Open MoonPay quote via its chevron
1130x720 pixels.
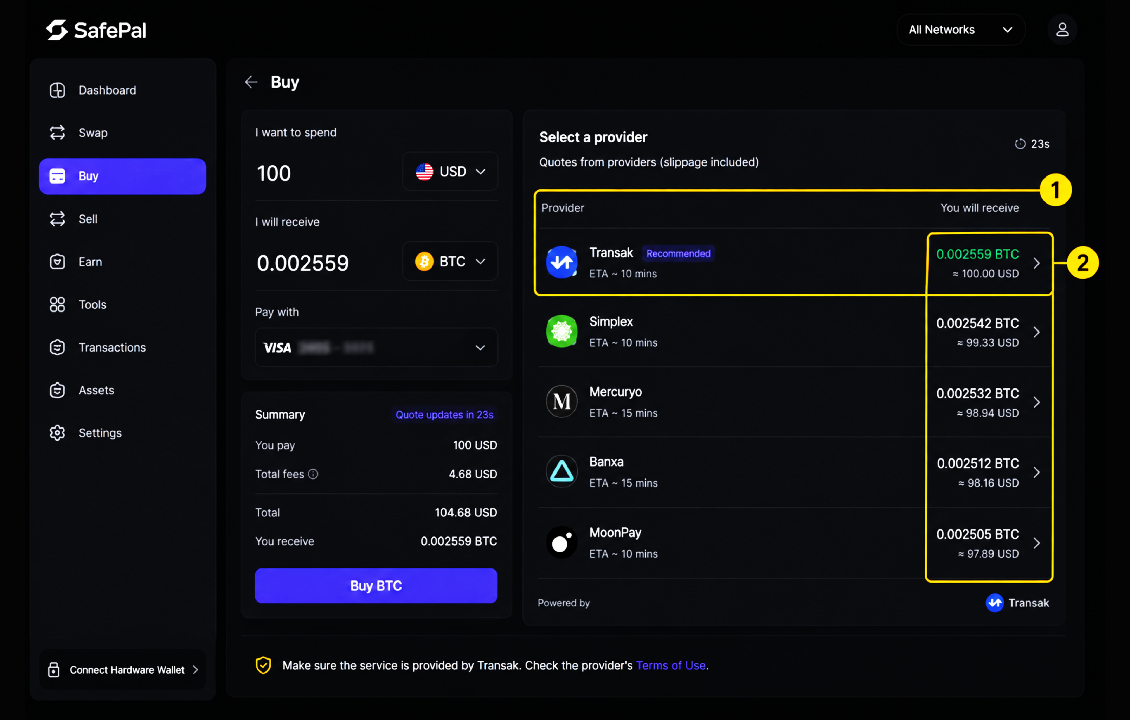point(1037,543)
